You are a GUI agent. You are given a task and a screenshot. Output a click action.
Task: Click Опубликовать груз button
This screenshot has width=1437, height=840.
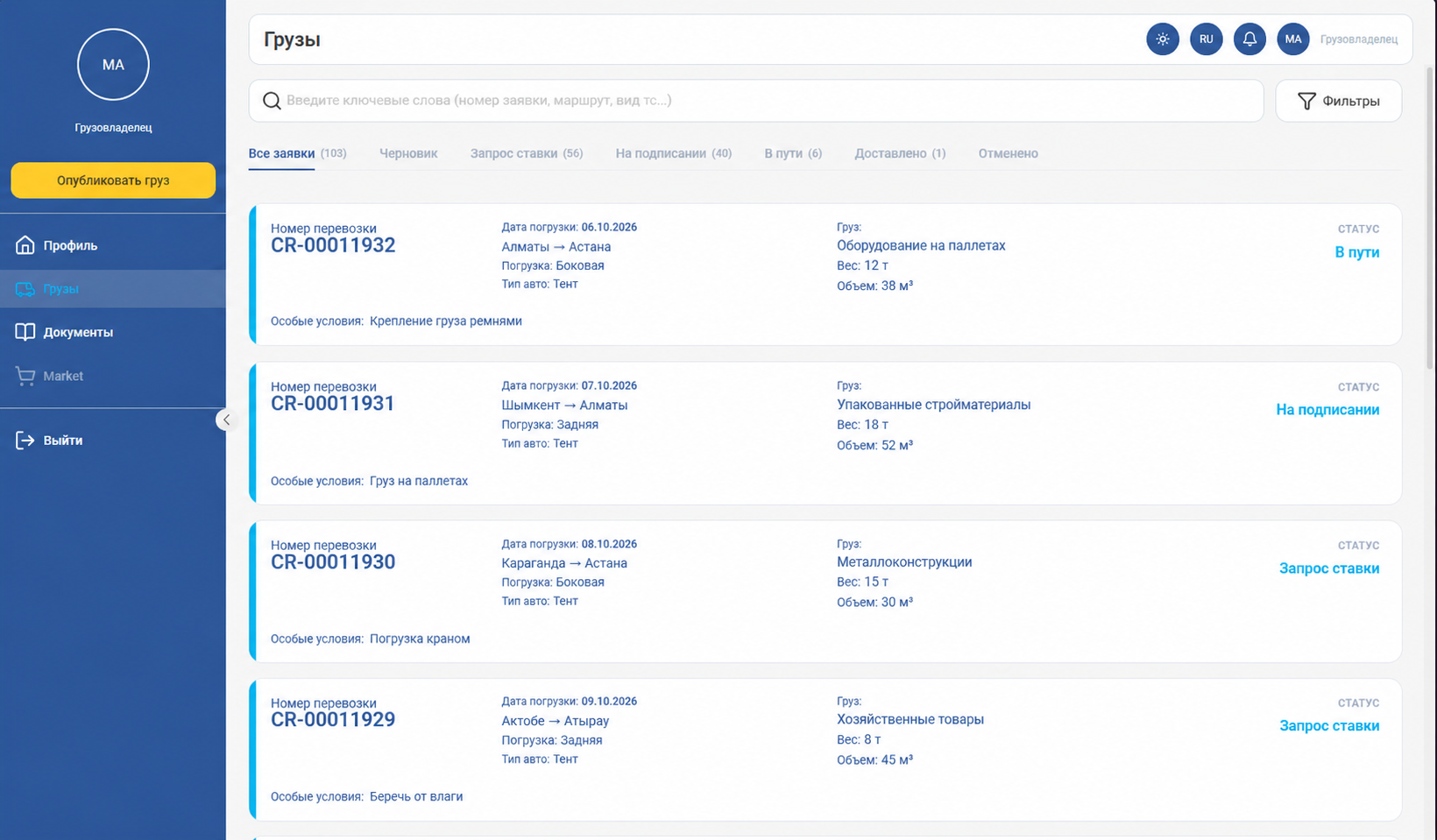click(113, 180)
